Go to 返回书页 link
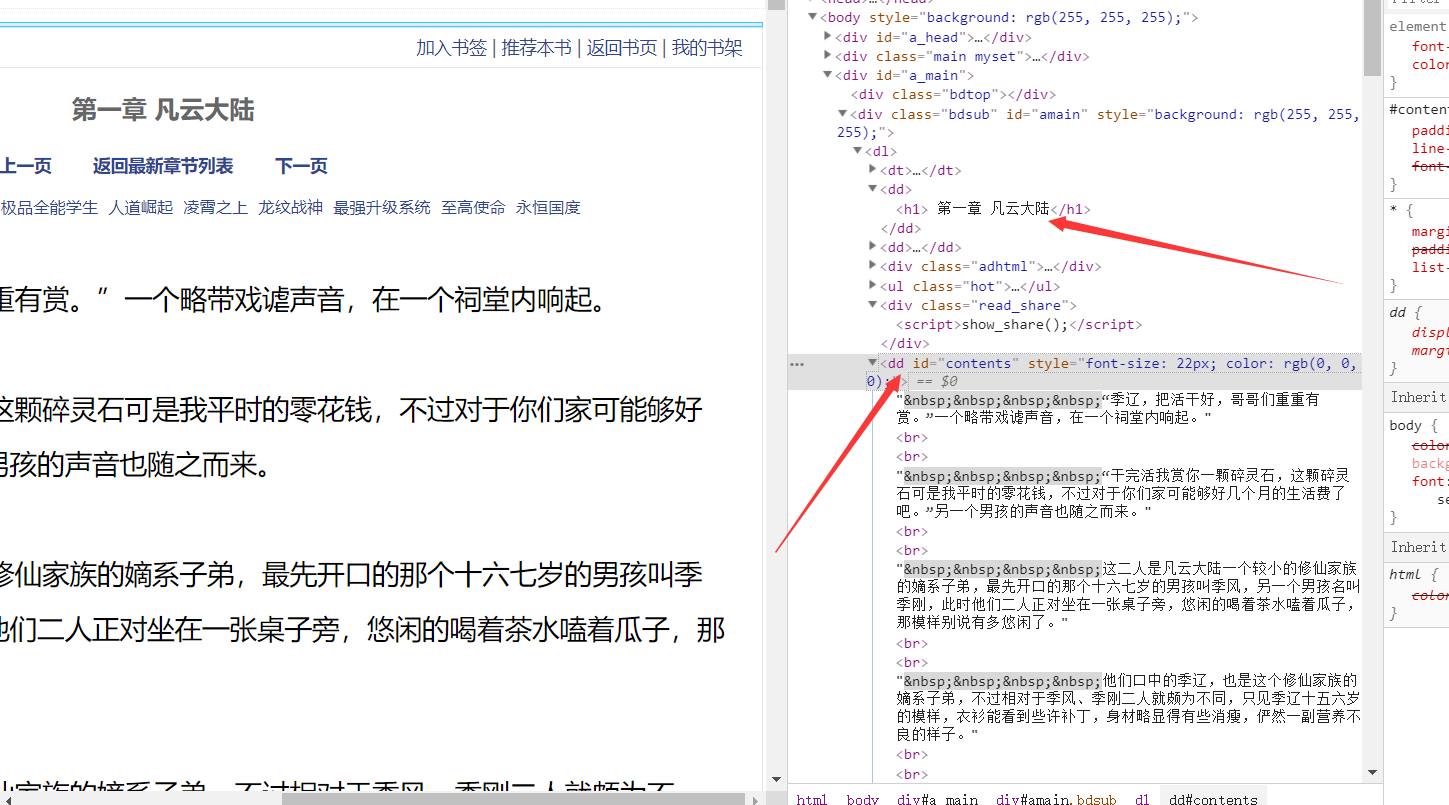1449x805 pixels. 622,48
